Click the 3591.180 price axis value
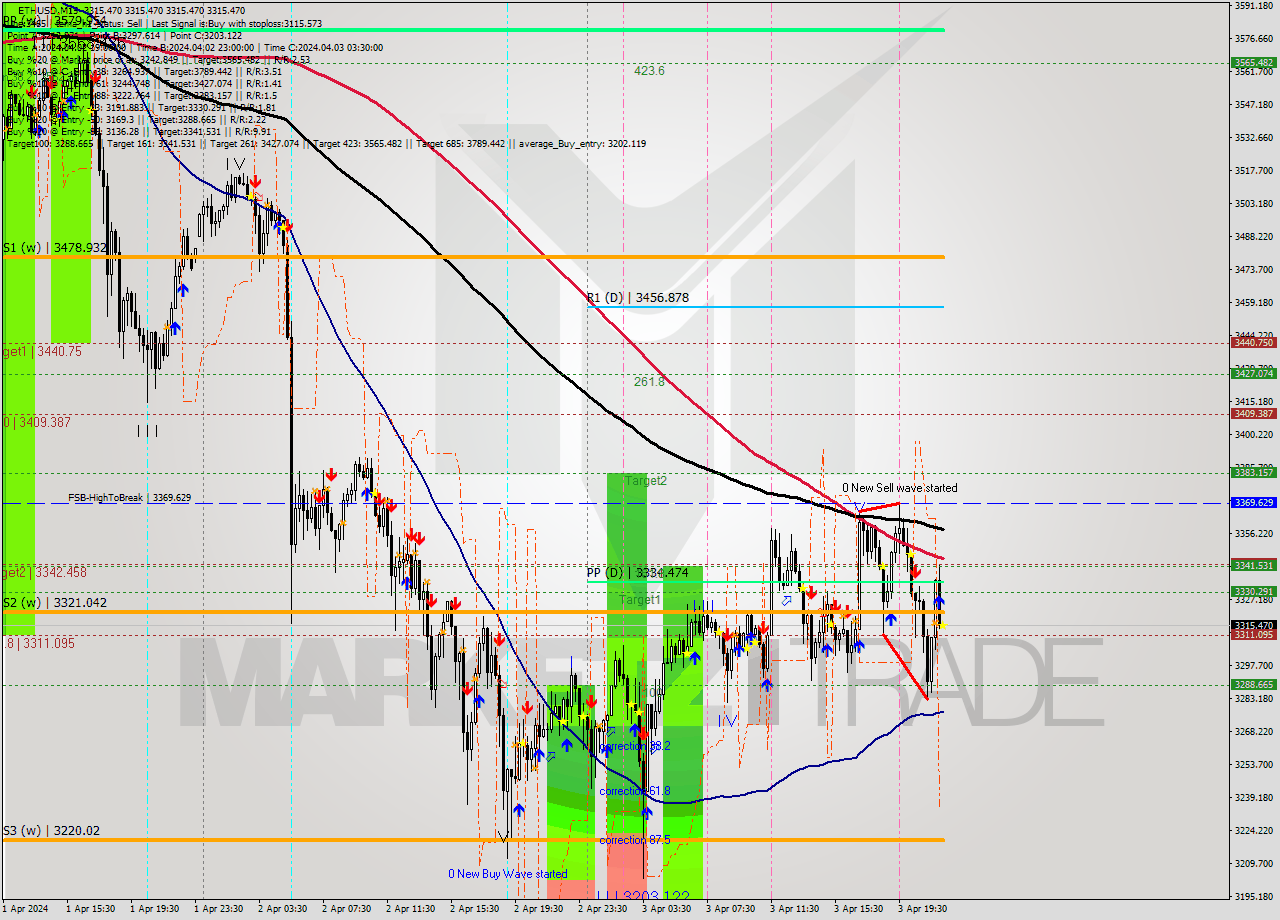The image size is (1280, 920). (1254, 6)
